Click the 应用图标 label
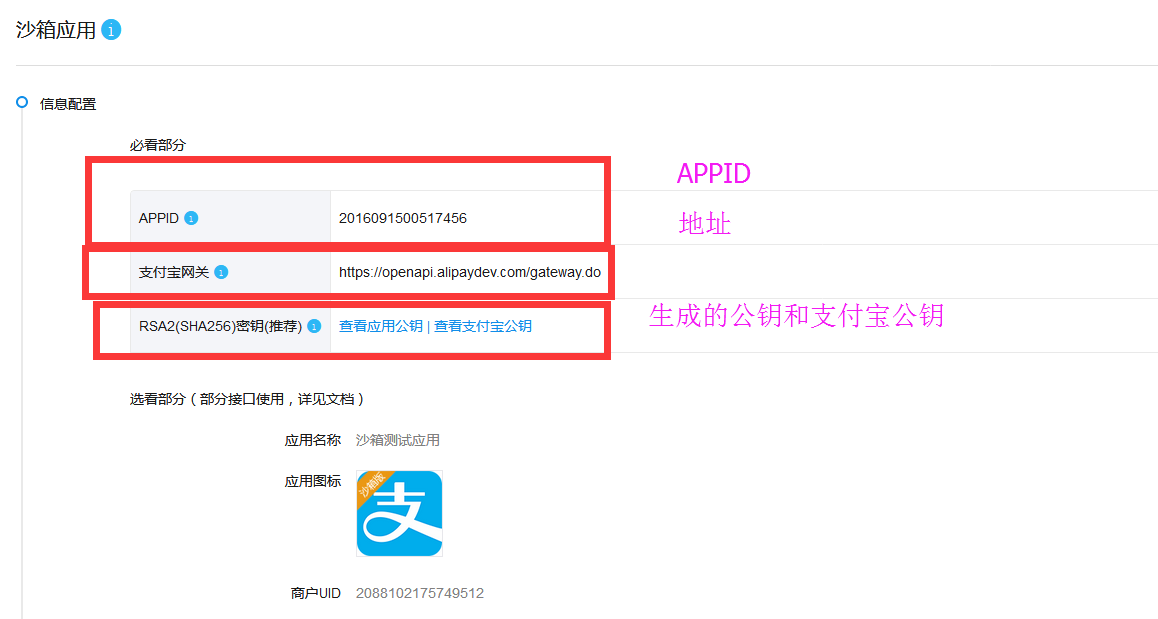 [x=312, y=481]
